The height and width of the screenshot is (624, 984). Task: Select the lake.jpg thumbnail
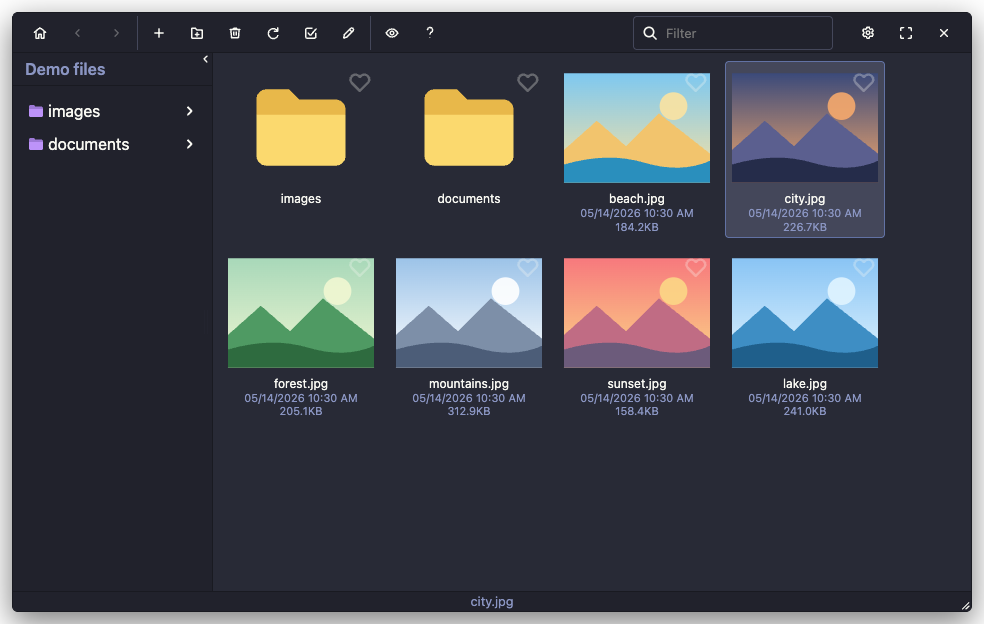805,313
